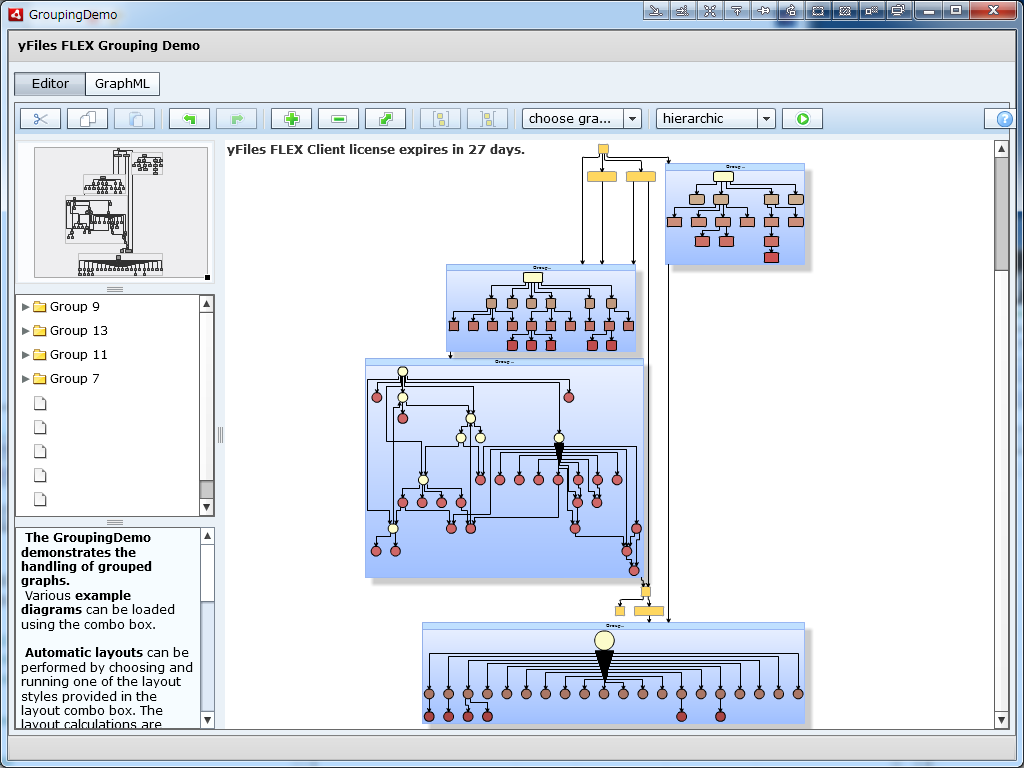The height and width of the screenshot is (768, 1024).
Task: Click the description panel's scroll up arrow
Action: point(207,537)
